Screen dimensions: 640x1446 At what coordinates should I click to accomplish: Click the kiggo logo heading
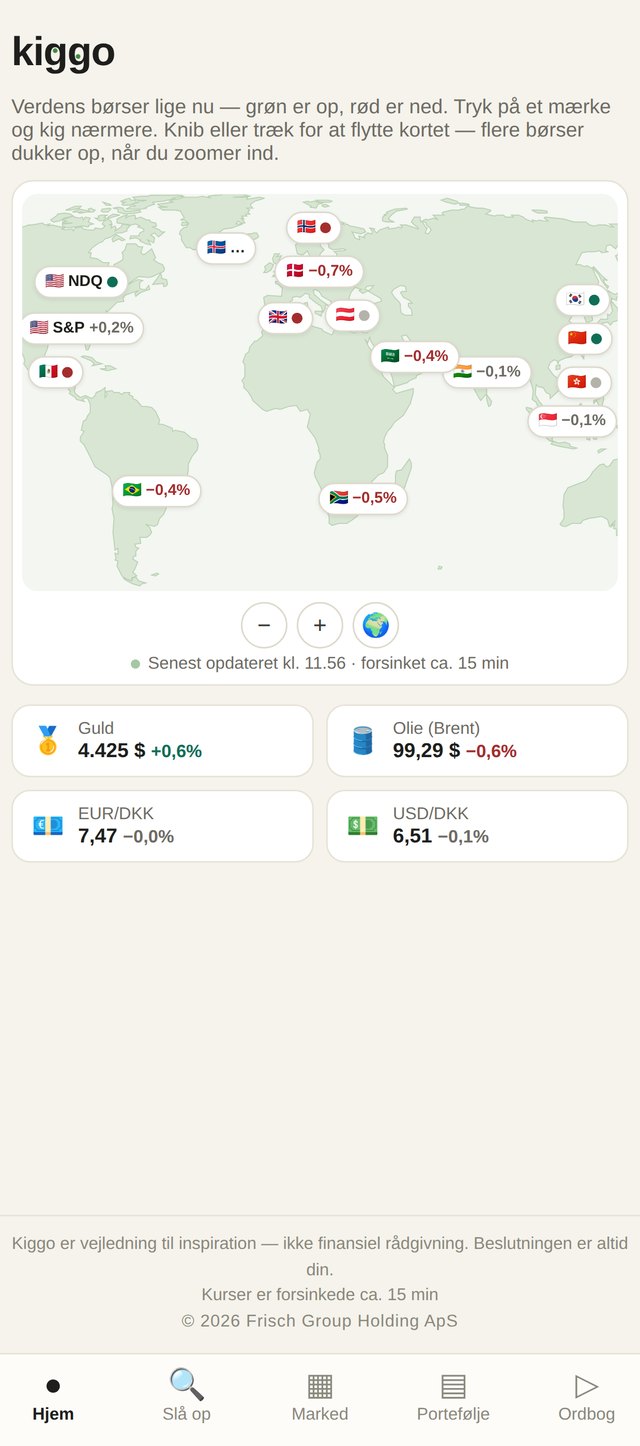pyautogui.click(x=63, y=52)
